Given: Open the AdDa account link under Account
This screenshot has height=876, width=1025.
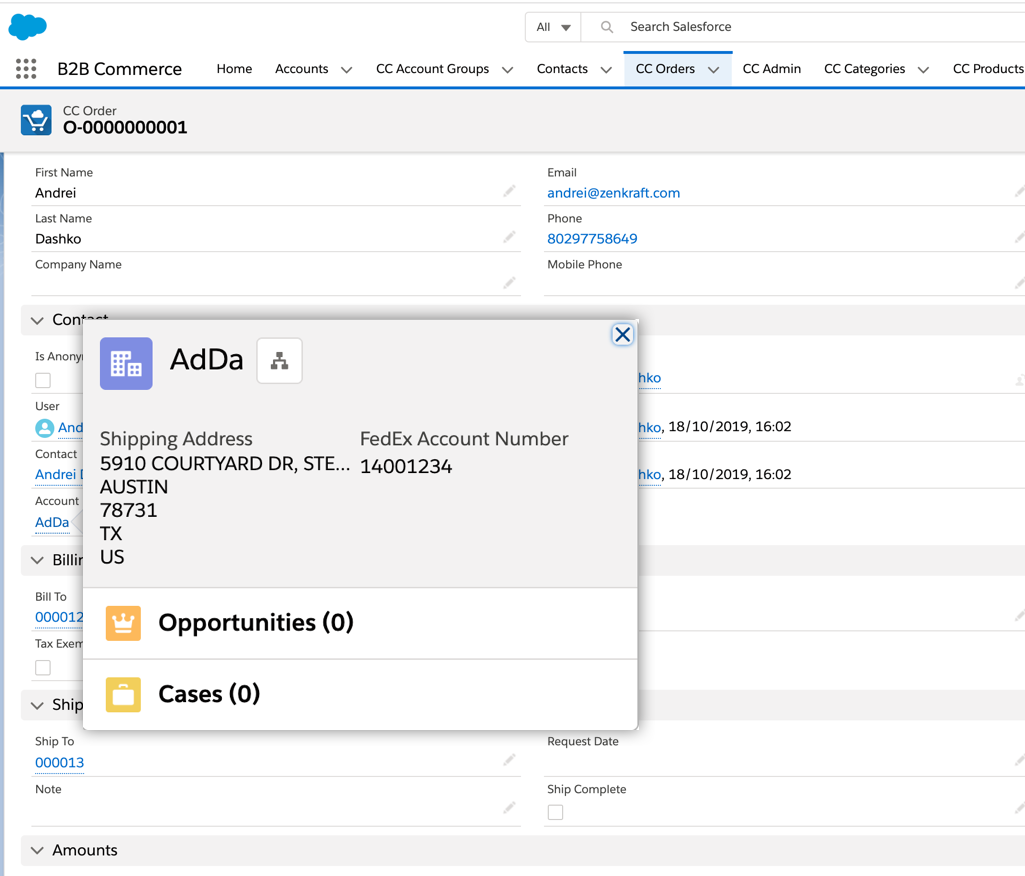Looking at the screenshot, I should click(52, 522).
